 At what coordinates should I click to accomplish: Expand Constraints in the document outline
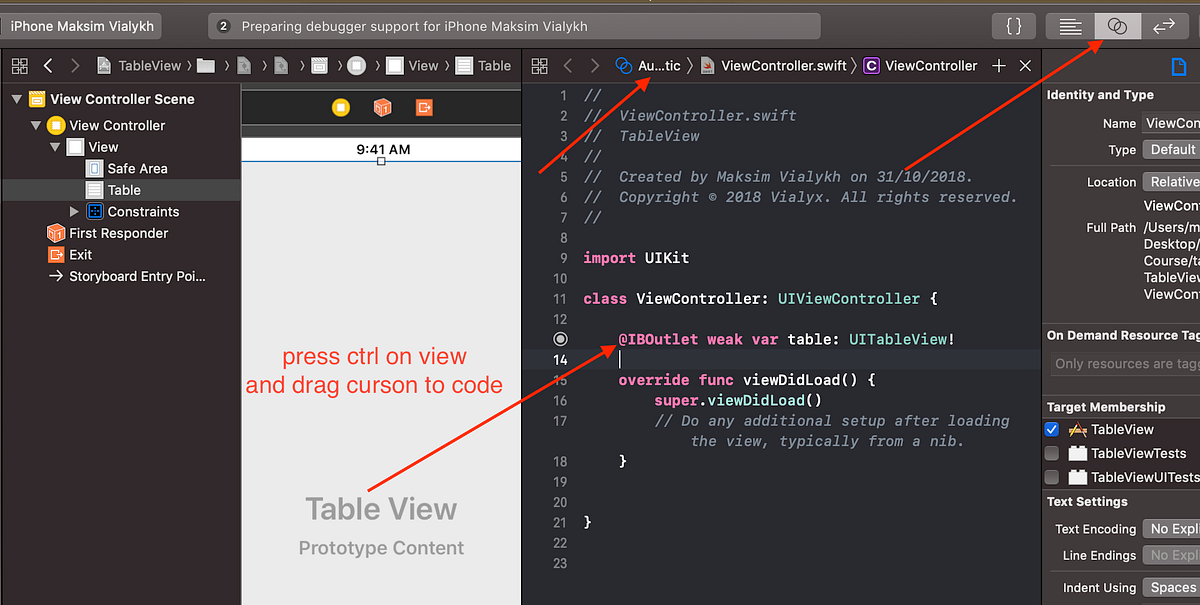pos(73,211)
